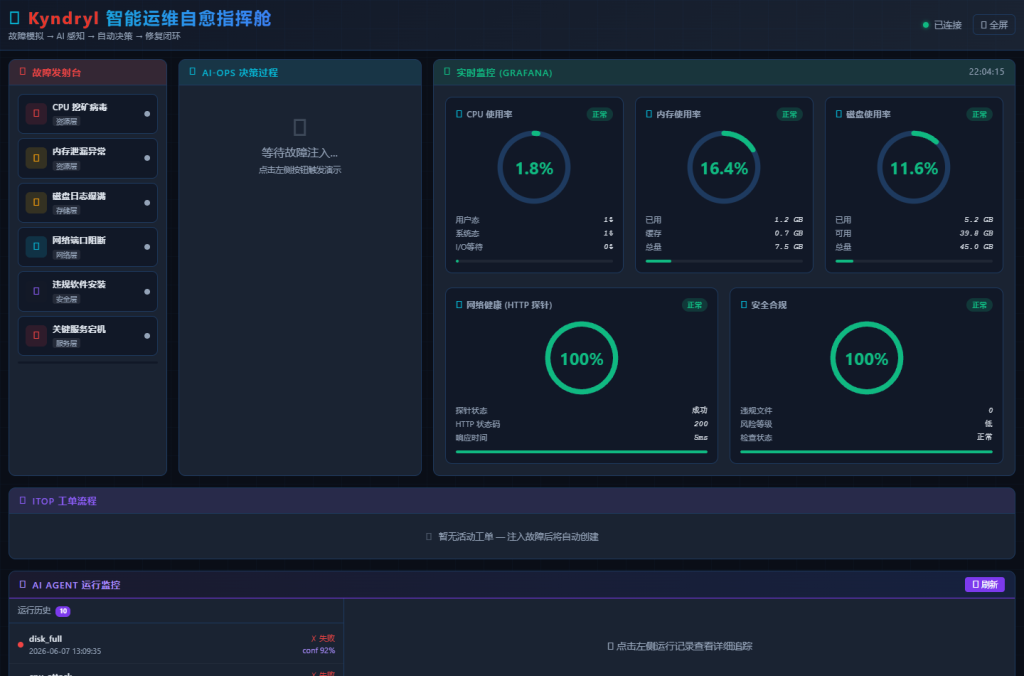Click the disk 可用 value 39.8 GB

pyautogui.click(x=976, y=233)
